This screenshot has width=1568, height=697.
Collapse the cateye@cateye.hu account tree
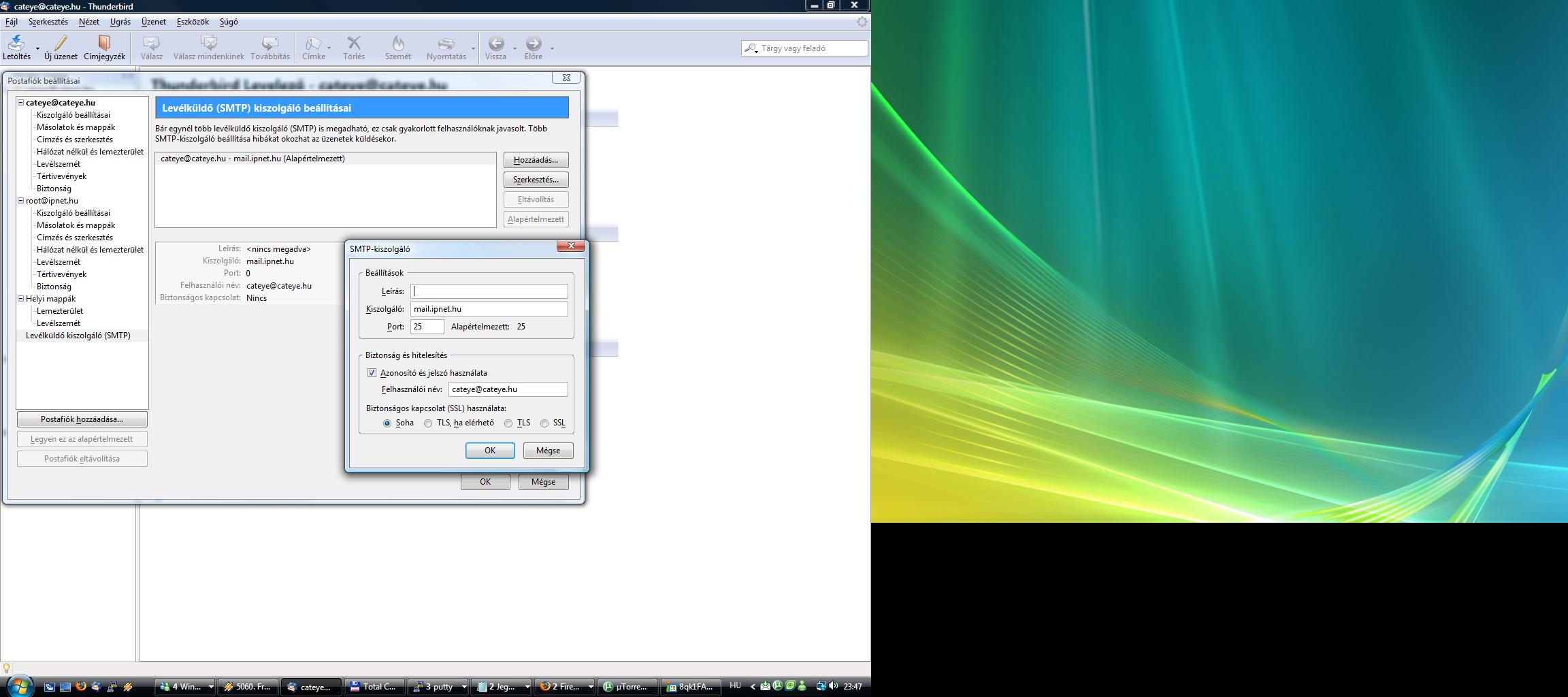click(21, 103)
